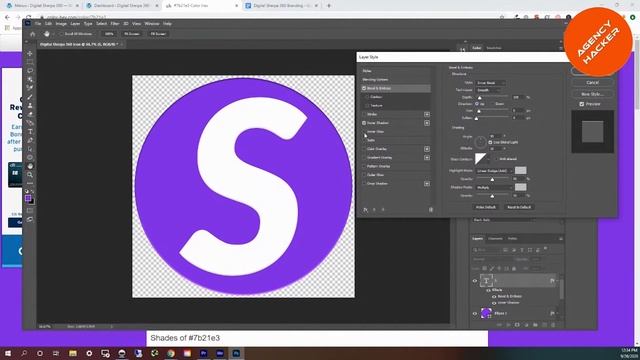Hide the text layer with eye icon
The height and width of the screenshot is (360, 640).
click(x=475, y=281)
